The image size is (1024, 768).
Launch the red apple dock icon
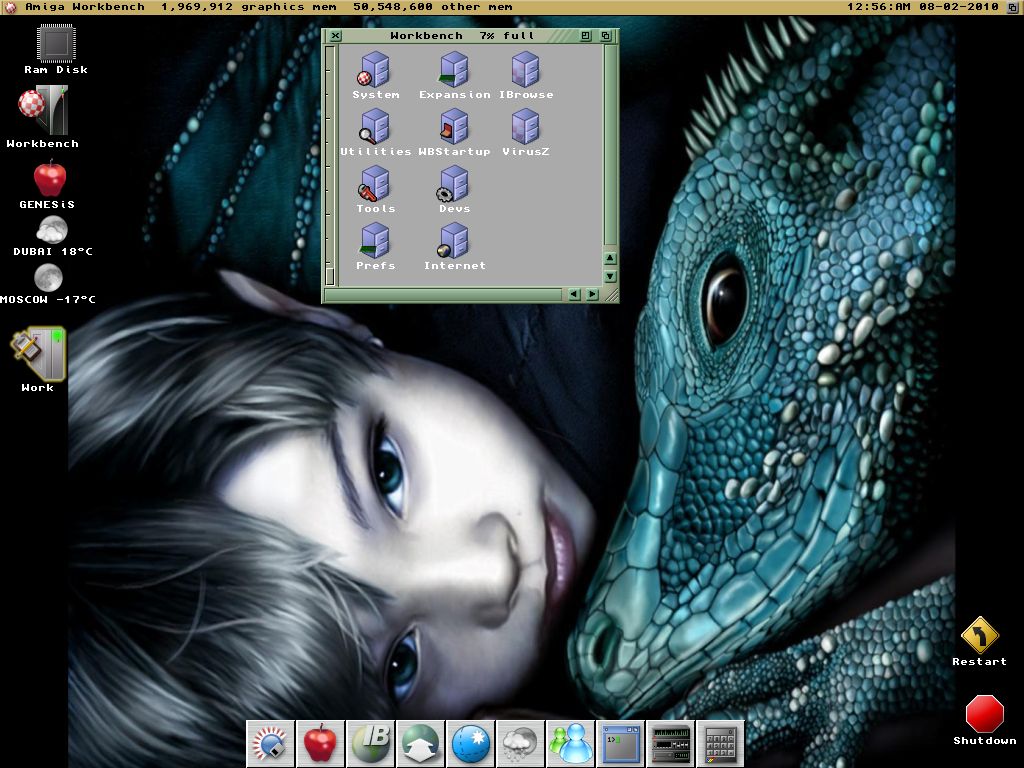pyautogui.click(x=320, y=744)
